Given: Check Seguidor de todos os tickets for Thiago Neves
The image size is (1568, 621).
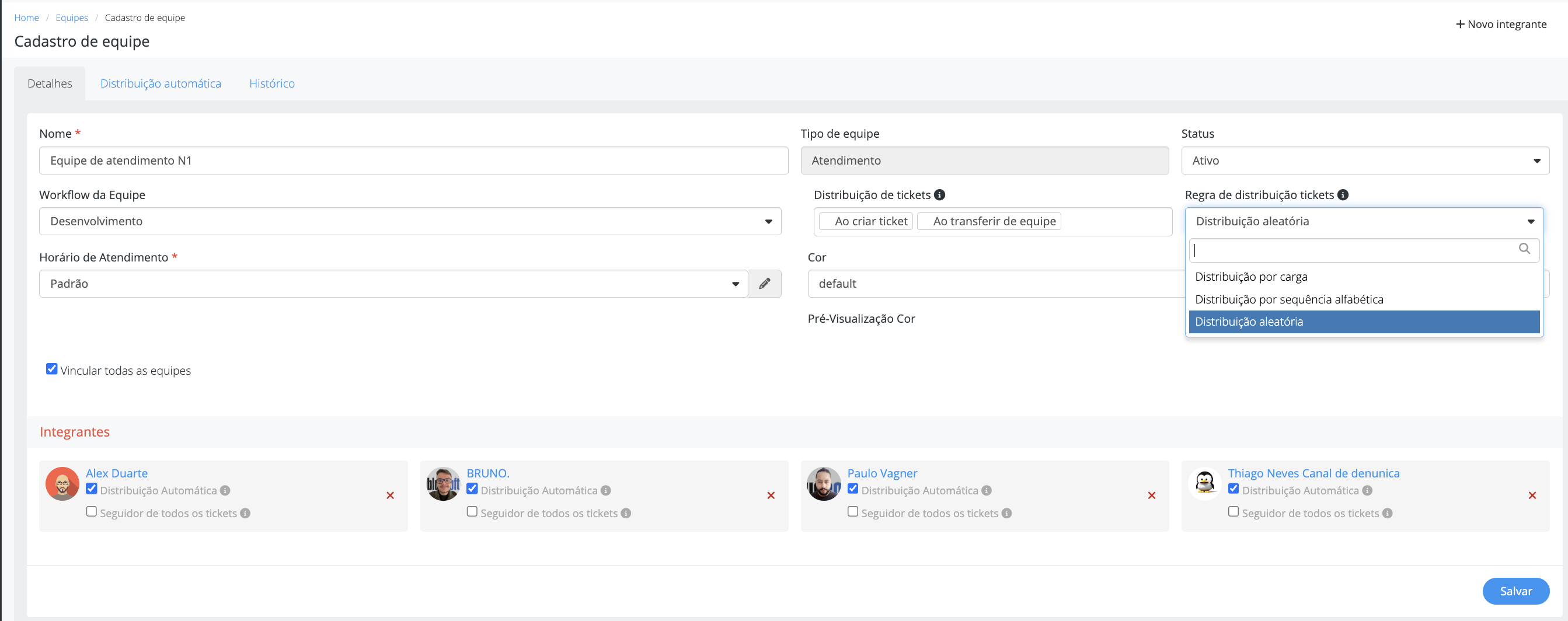Looking at the screenshot, I should [x=1234, y=511].
